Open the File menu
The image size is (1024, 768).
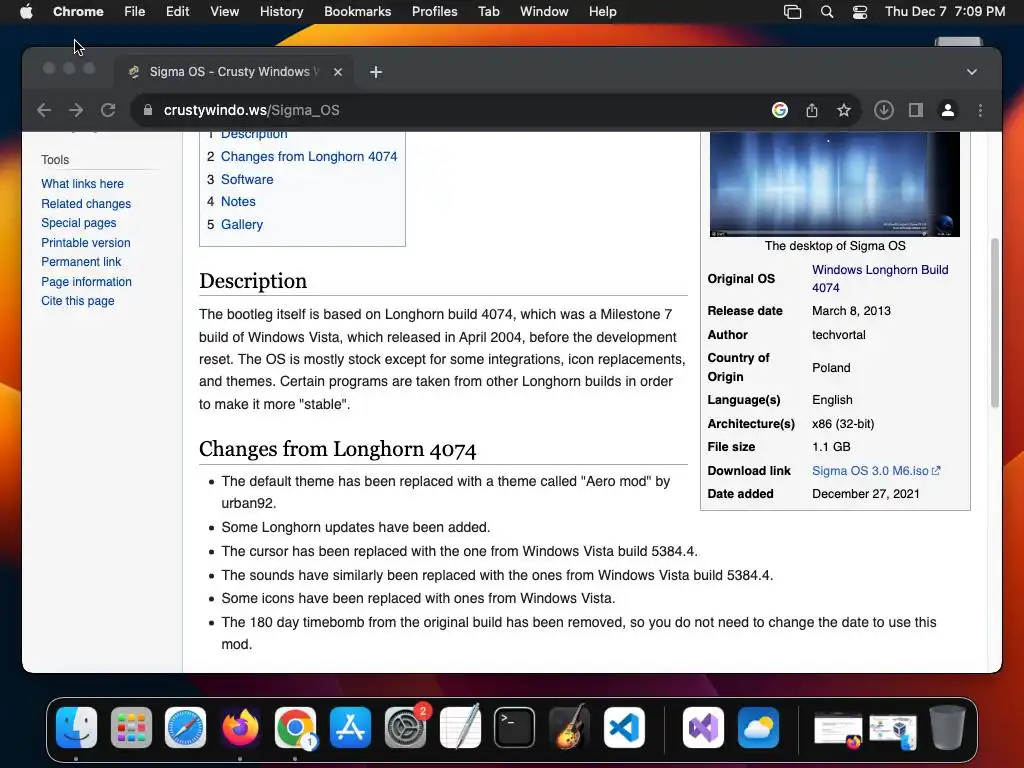pyautogui.click(x=135, y=12)
